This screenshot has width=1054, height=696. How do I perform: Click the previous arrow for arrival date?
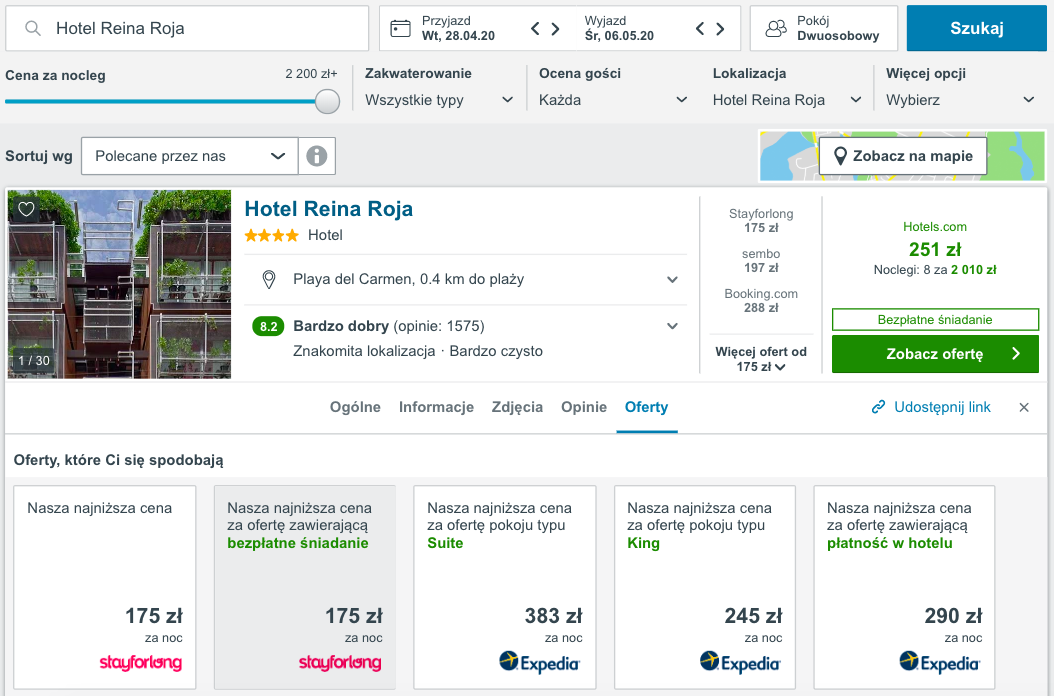[535, 28]
